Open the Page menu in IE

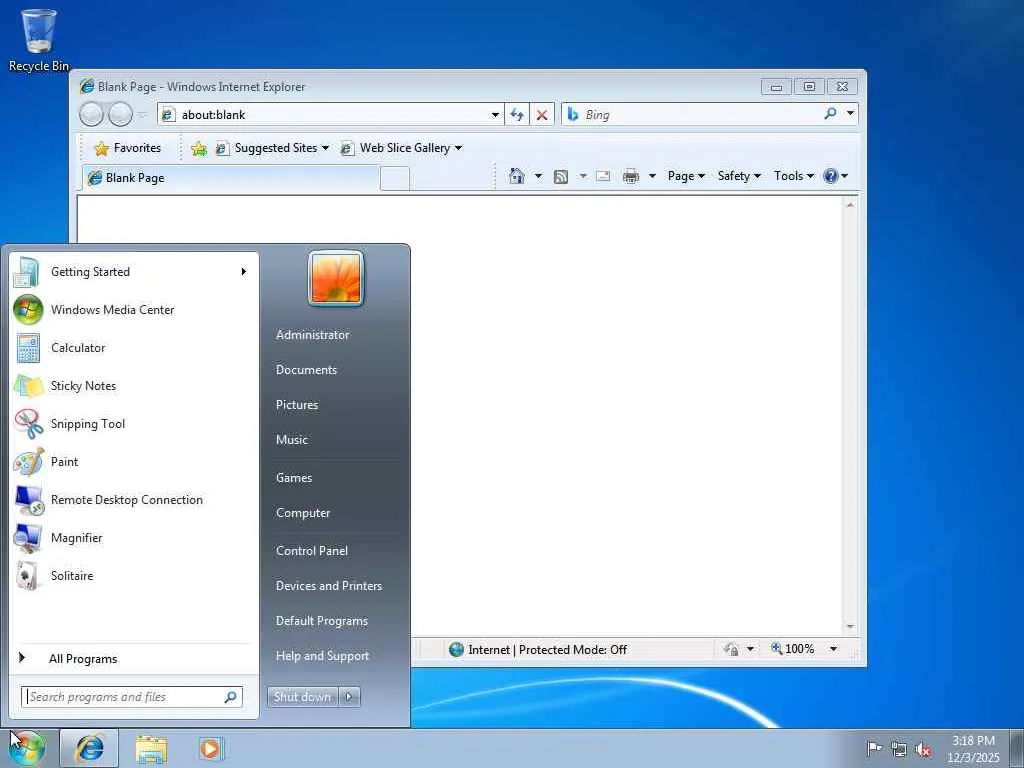(686, 176)
